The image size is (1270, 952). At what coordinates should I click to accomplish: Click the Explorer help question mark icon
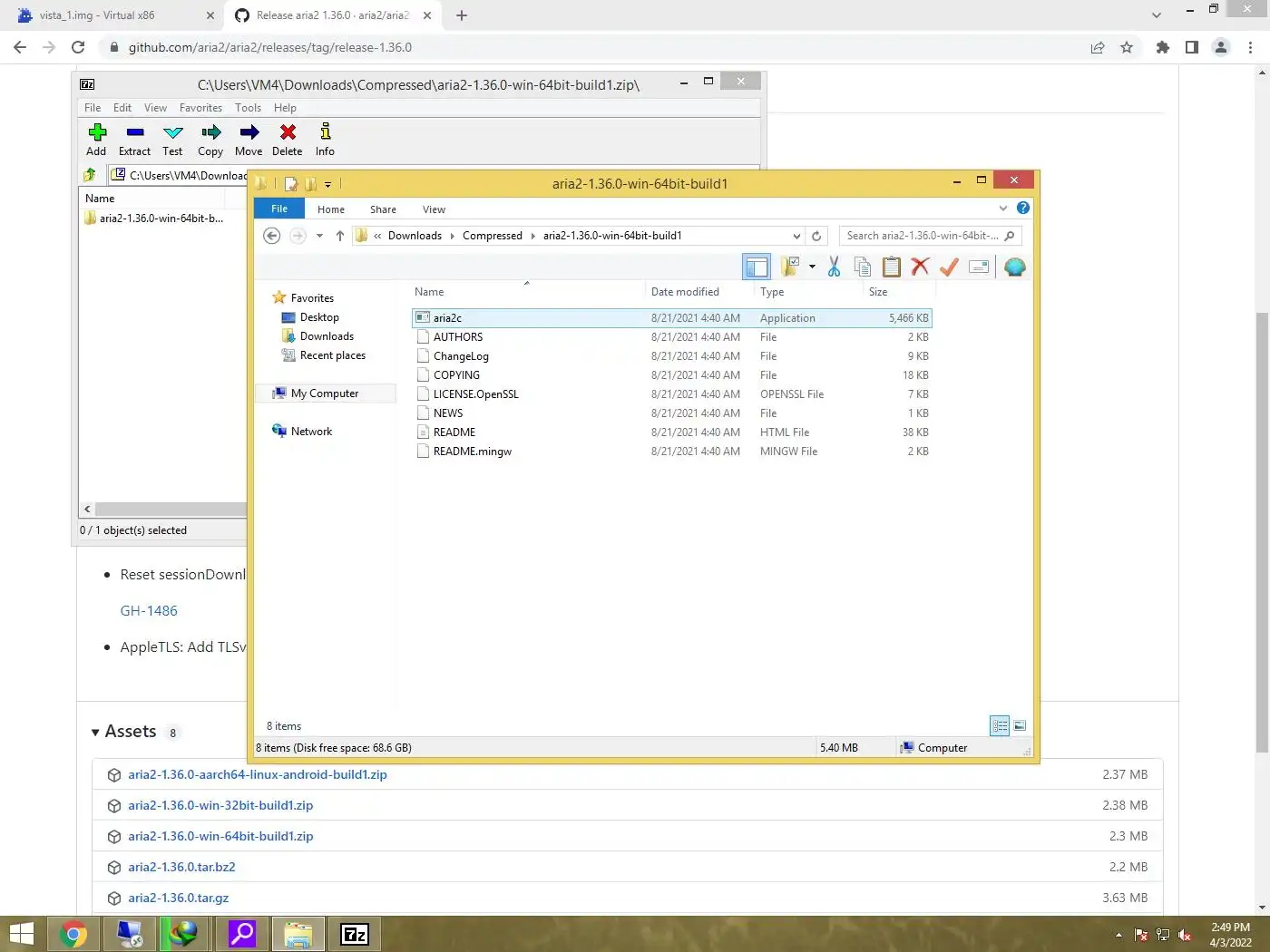tap(1023, 208)
